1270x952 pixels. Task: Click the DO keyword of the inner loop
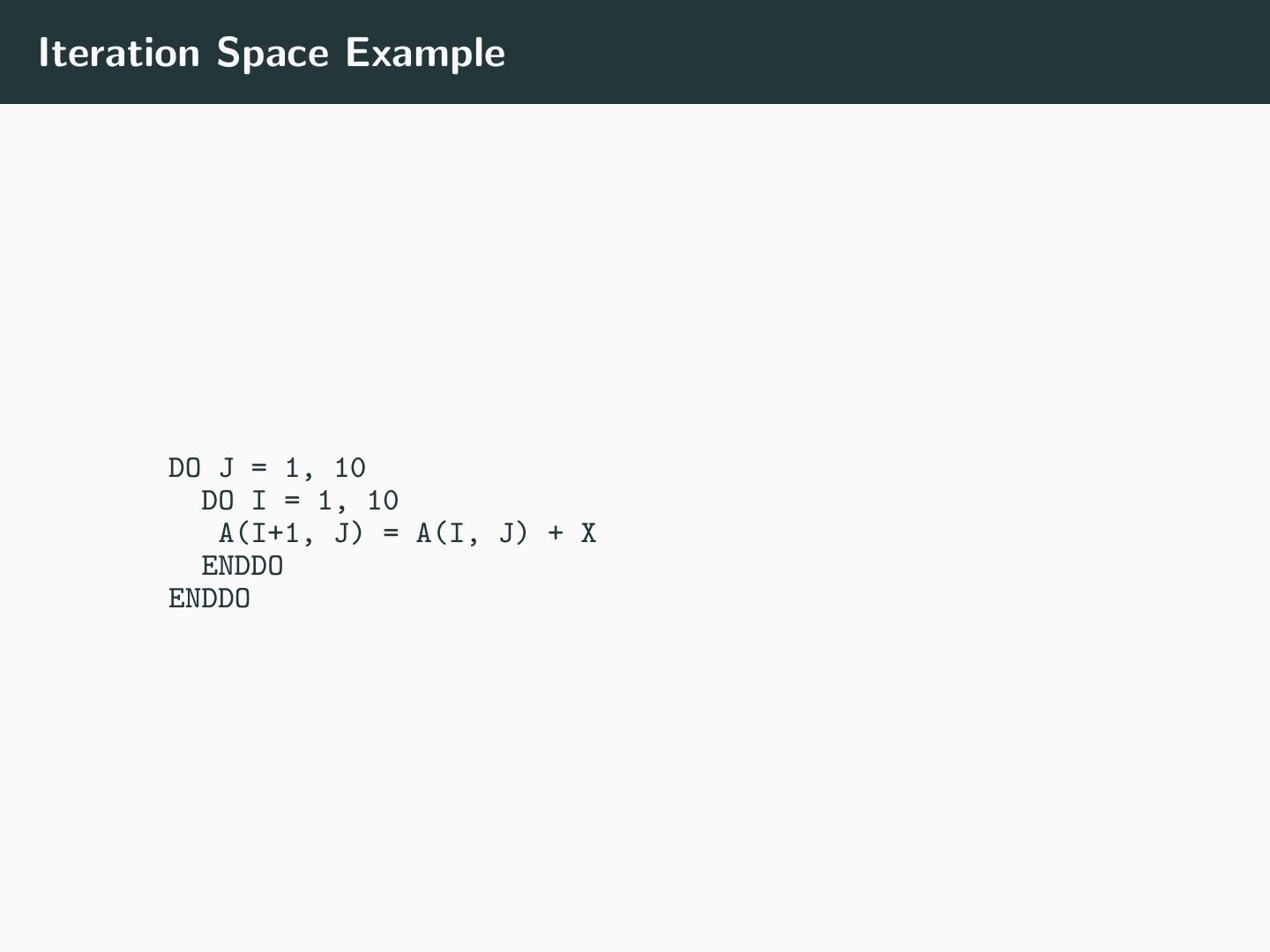217,501
